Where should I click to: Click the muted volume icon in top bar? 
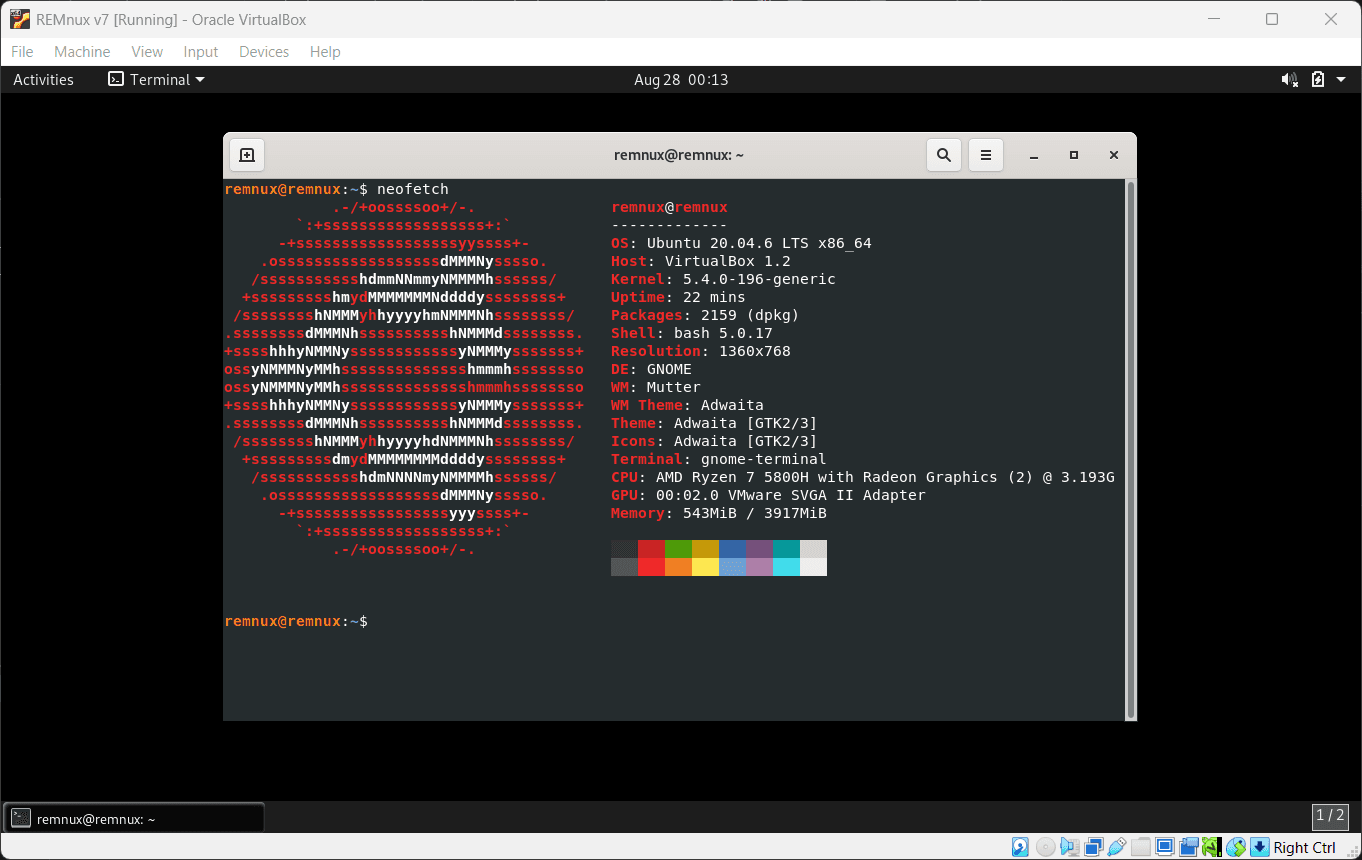(1290, 79)
